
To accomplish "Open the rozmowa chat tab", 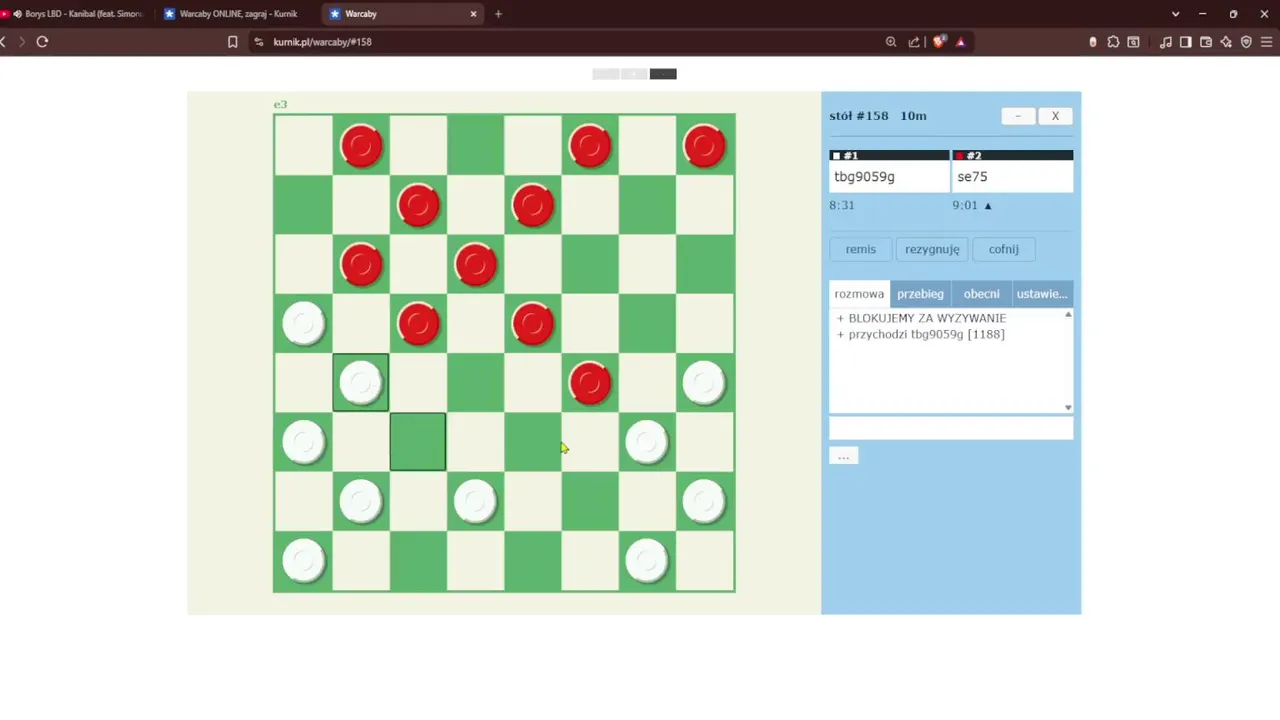I will [859, 294].
